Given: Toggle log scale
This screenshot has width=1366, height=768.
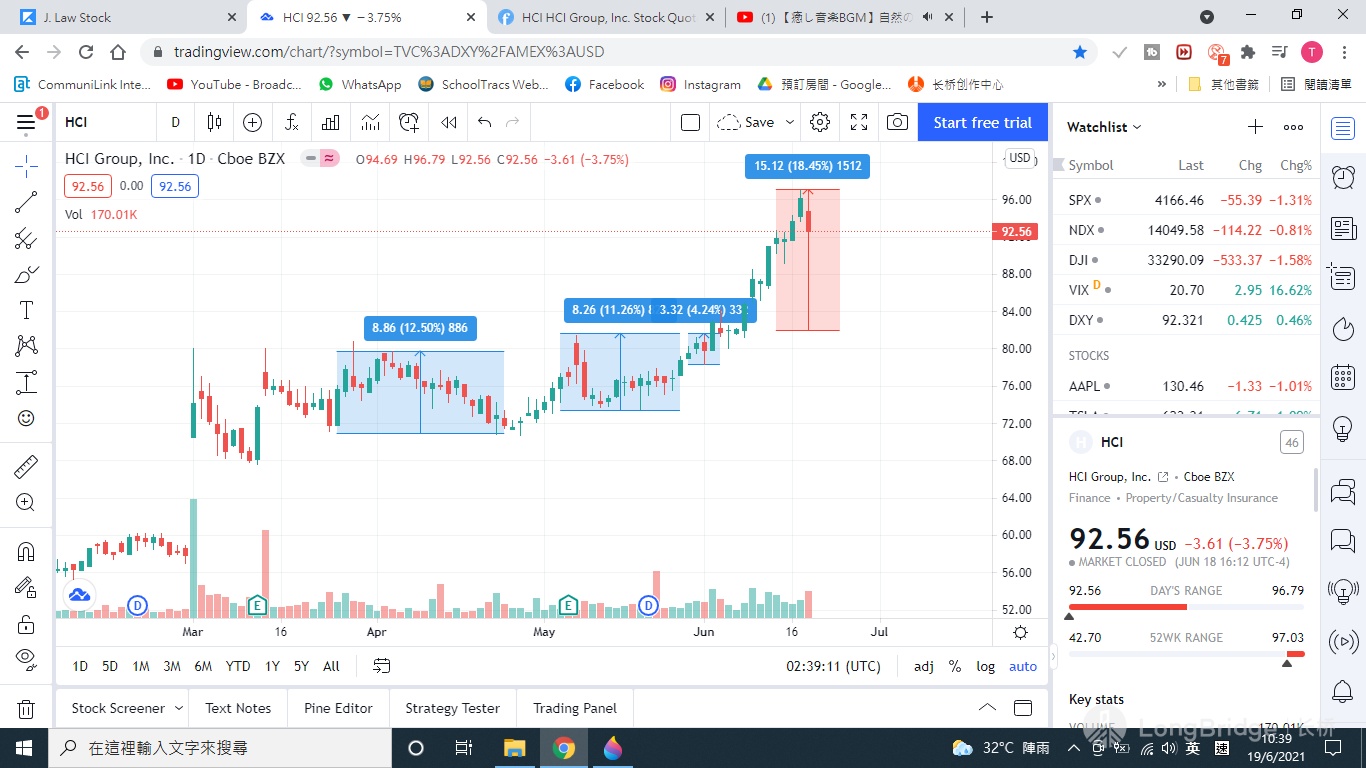Looking at the screenshot, I should 986,666.
